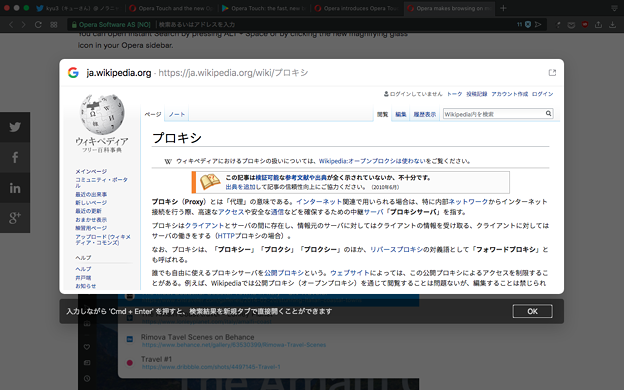
Task: Open the result in new tab icon
Action: (x=552, y=72)
